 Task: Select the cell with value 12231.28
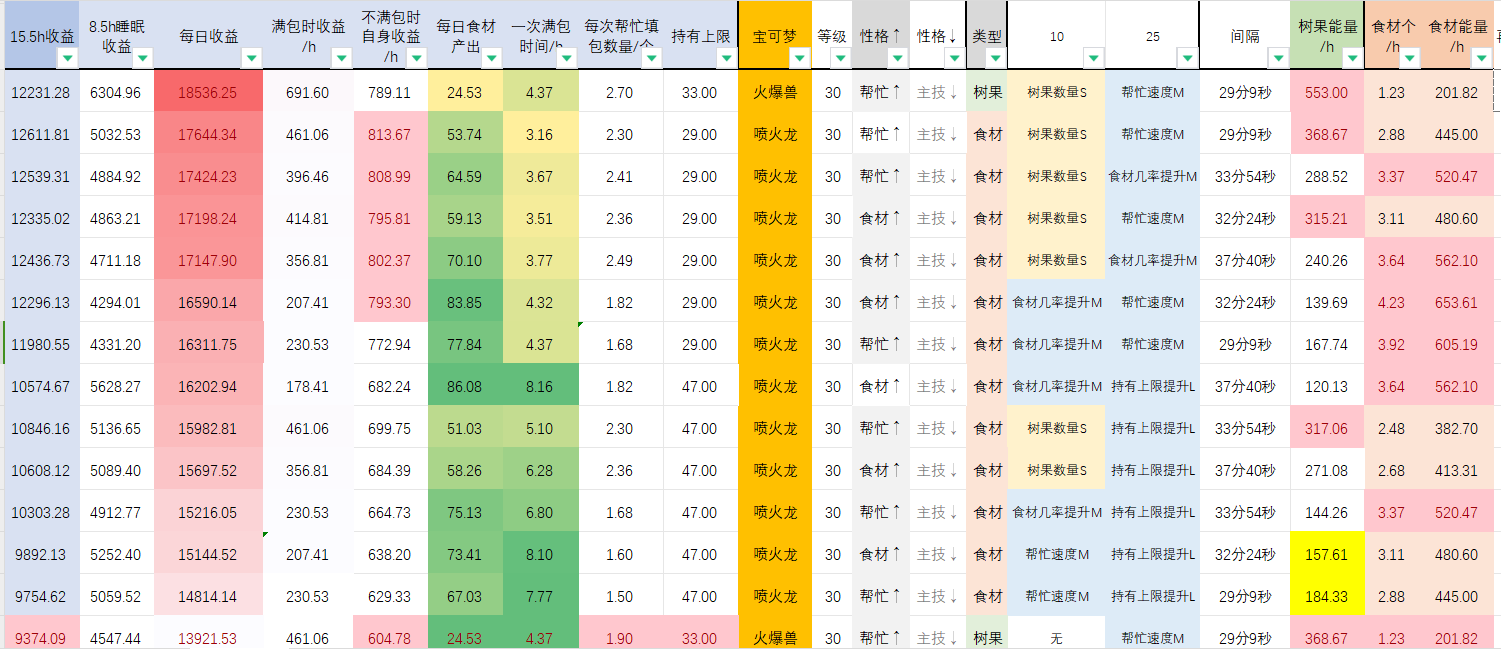point(40,92)
